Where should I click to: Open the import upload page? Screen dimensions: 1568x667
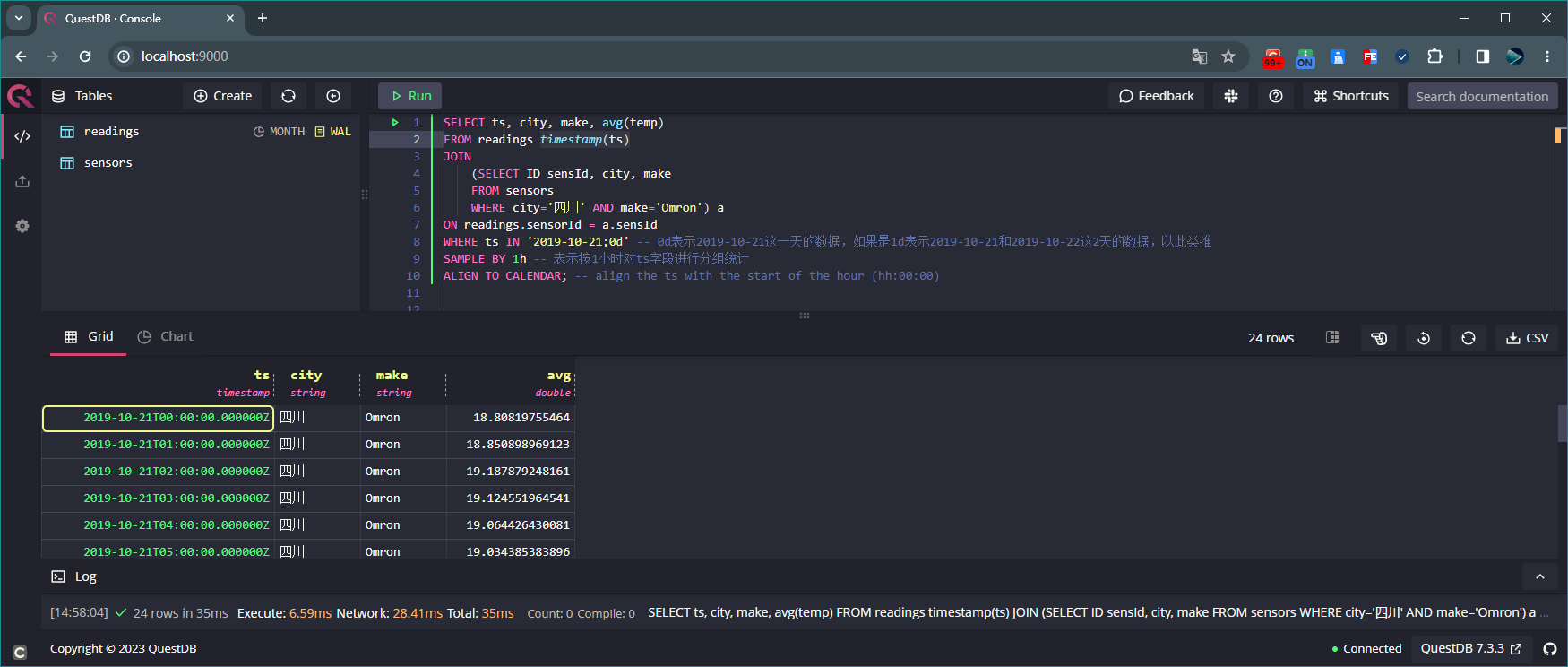click(x=22, y=181)
